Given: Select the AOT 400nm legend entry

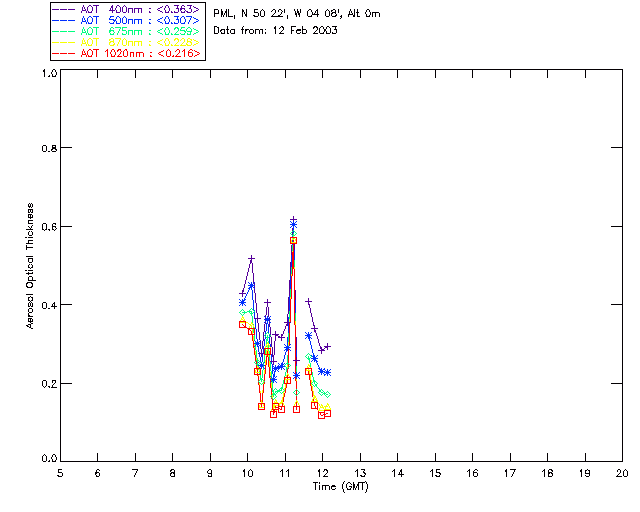Looking at the screenshot, I should [126, 9].
